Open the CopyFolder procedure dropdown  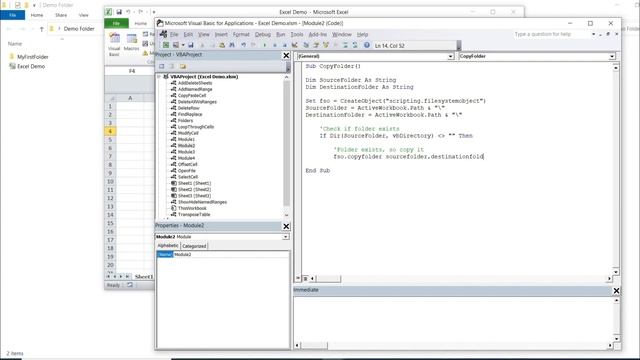click(612, 56)
